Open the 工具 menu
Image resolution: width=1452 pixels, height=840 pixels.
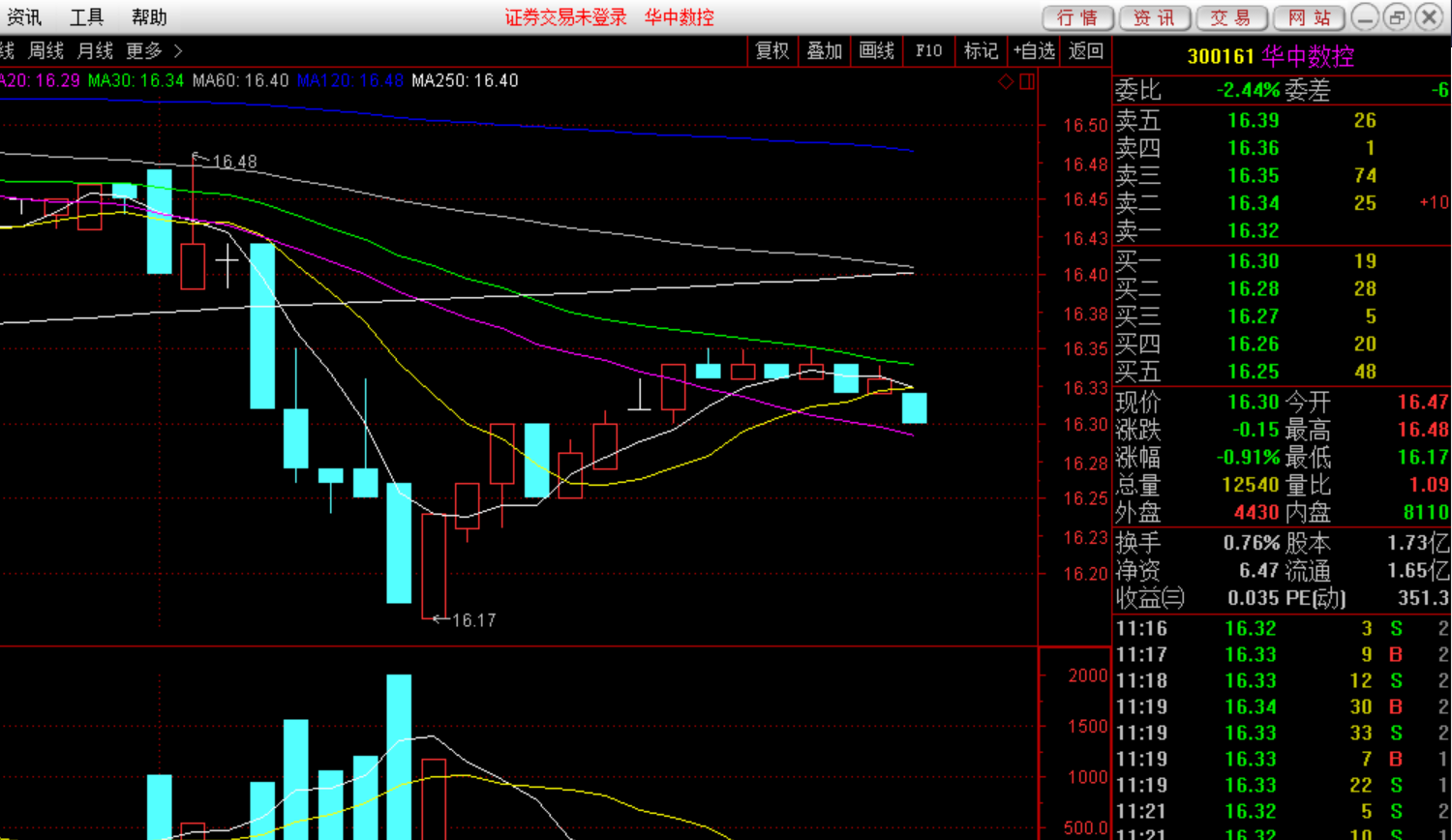86,17
